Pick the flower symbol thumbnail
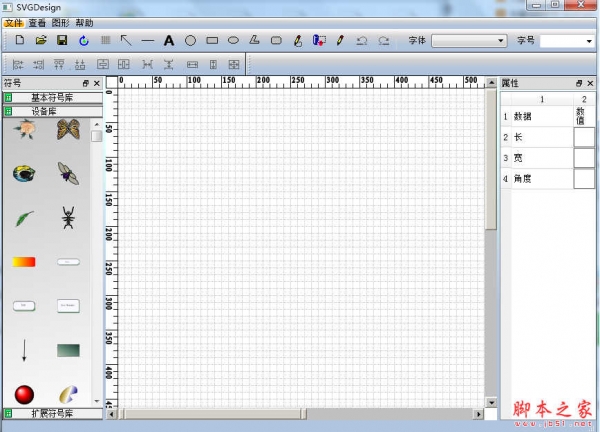This screenshot has height=432, width=600. pyautogui.click(x=24, y=129)
